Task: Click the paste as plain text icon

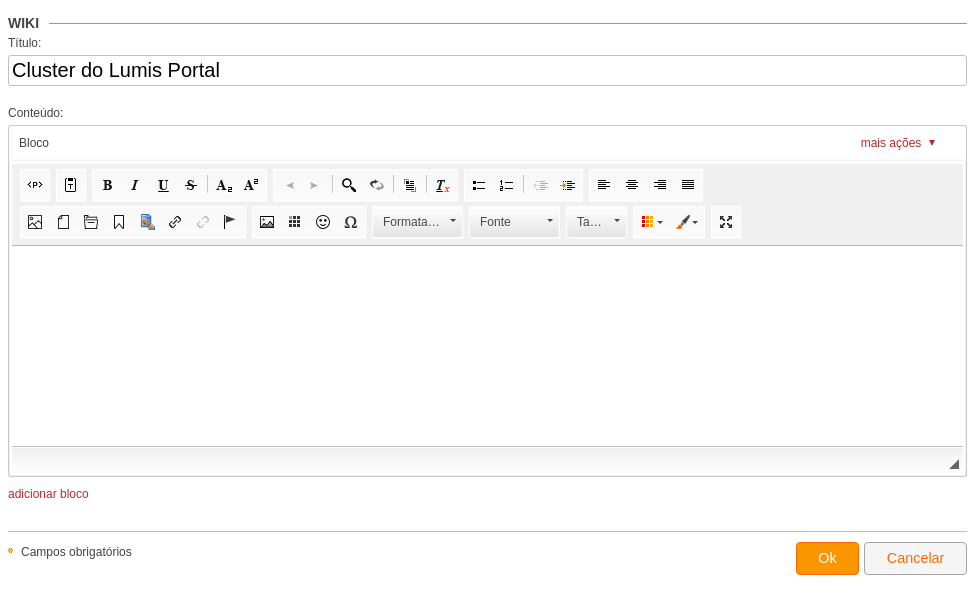Action: point(70,185)
